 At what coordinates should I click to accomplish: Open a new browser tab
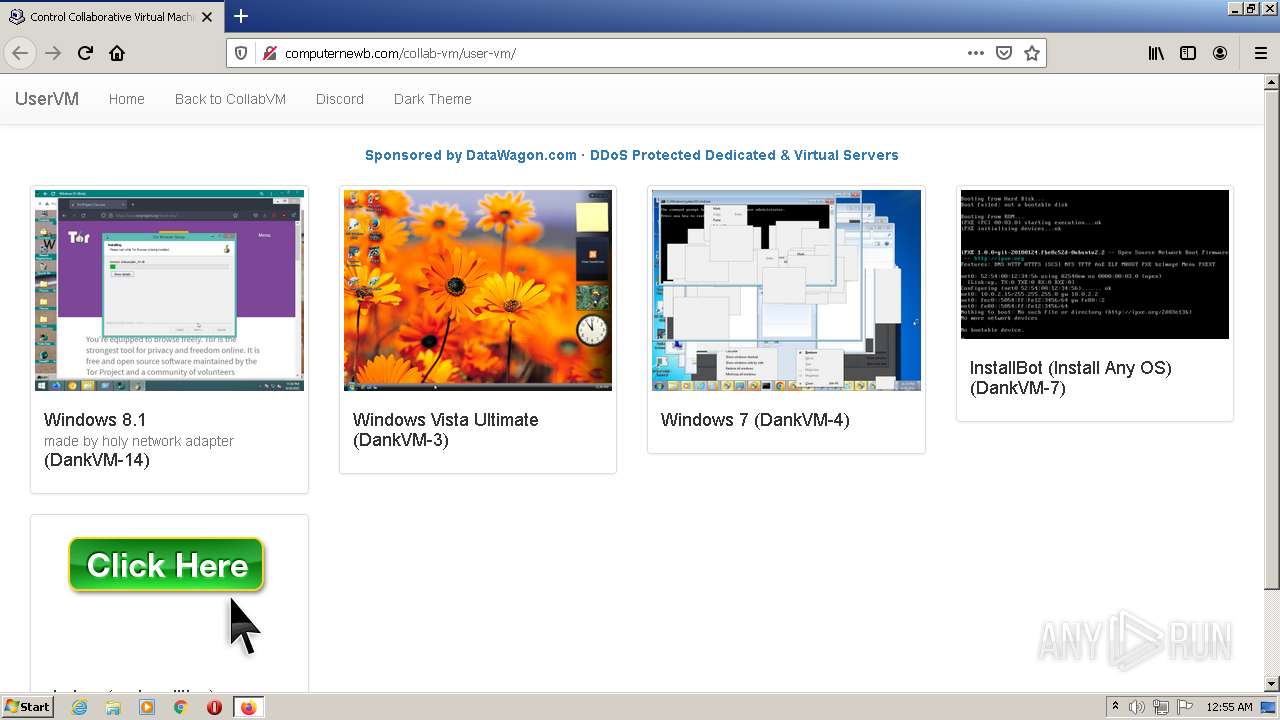tap(241, 16)
